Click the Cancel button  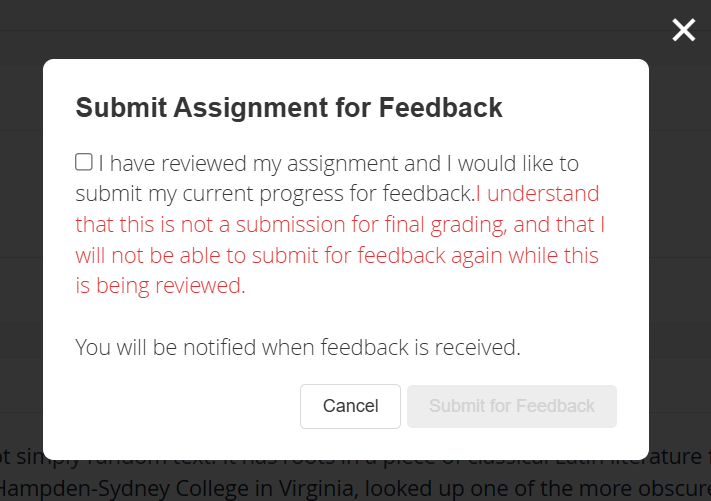350,406
